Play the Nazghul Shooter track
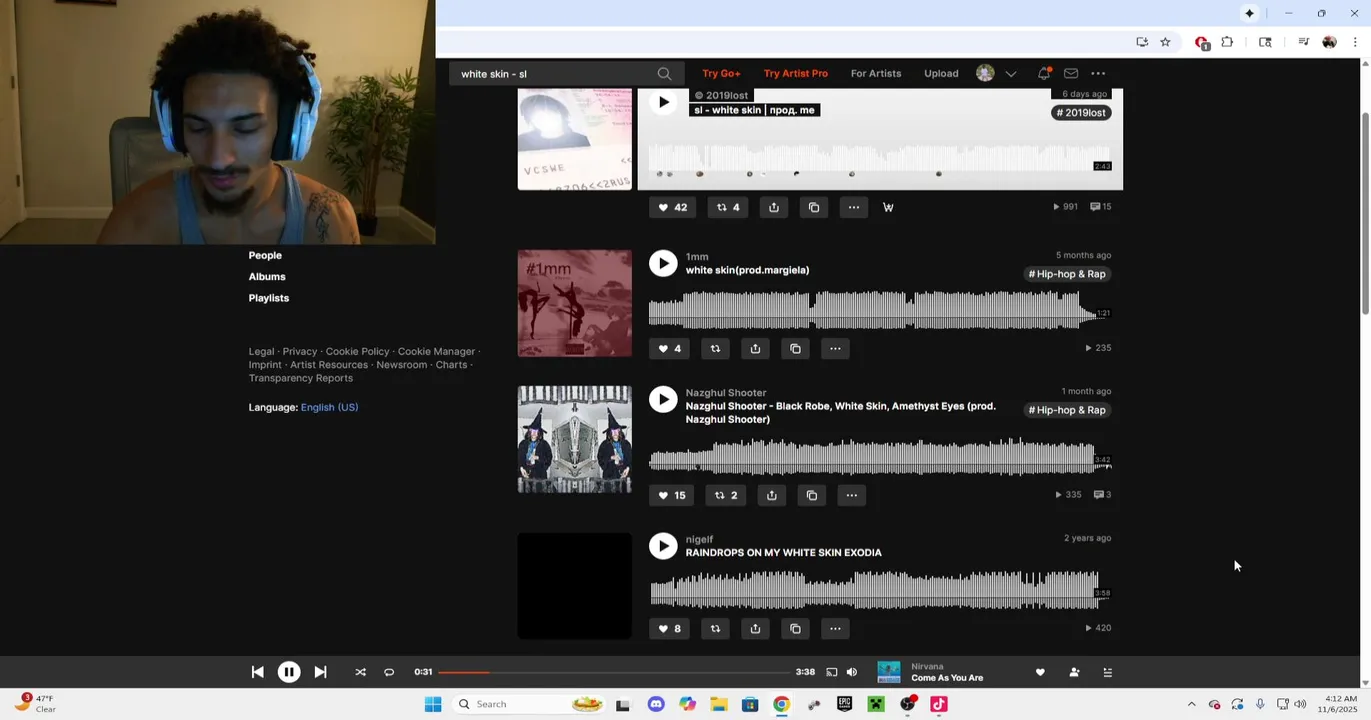Image resolution: width=1371 pixels, height=720 pixels. (x=663, y=399)
